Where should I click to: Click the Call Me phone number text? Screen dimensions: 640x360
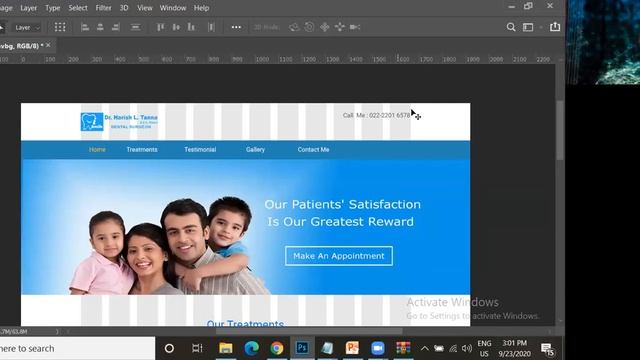tap(376, 116)
